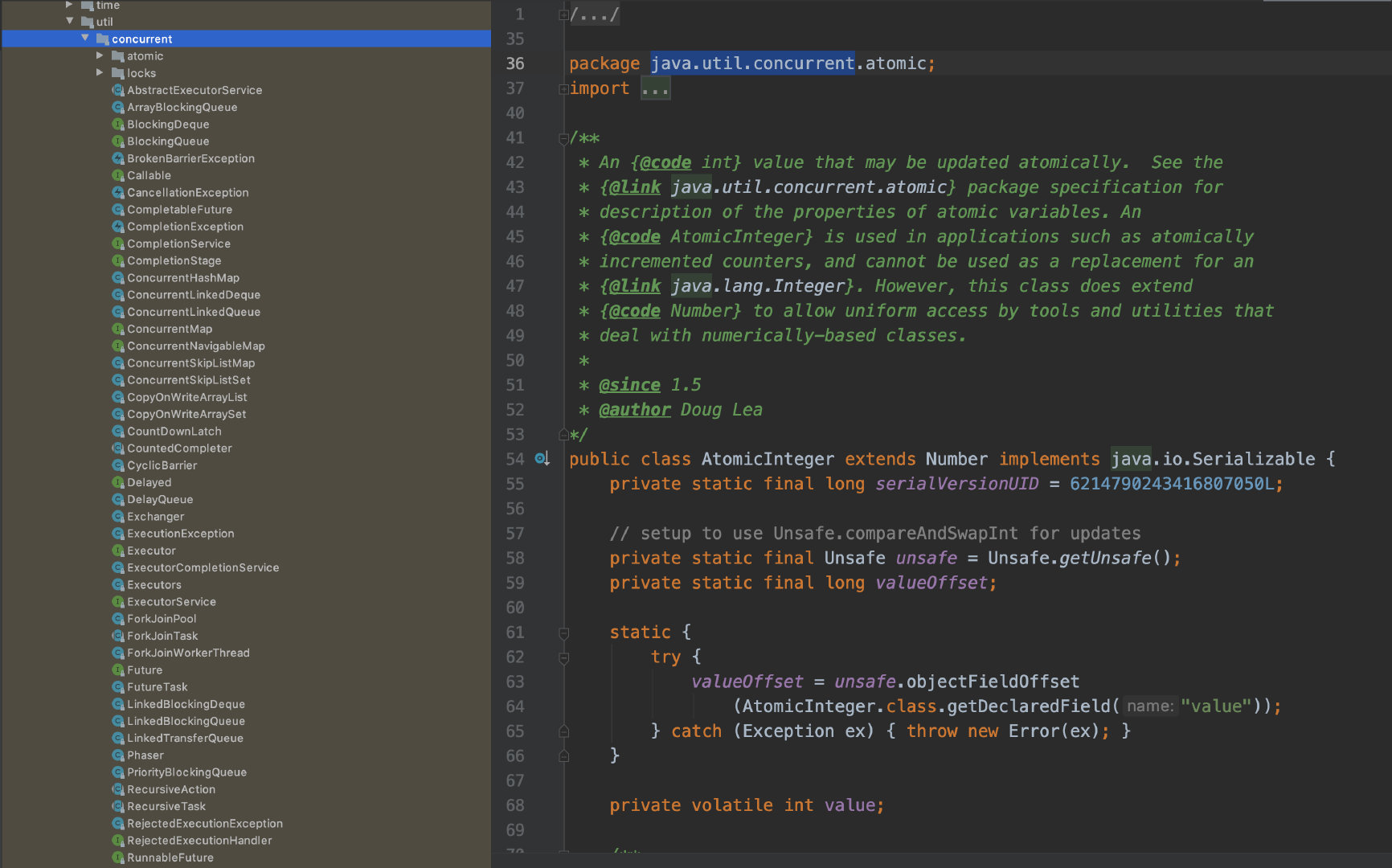Click the ArrayBlockingQueue class icon
This screenshot has height=868, width=1392.
pos(117,107)
